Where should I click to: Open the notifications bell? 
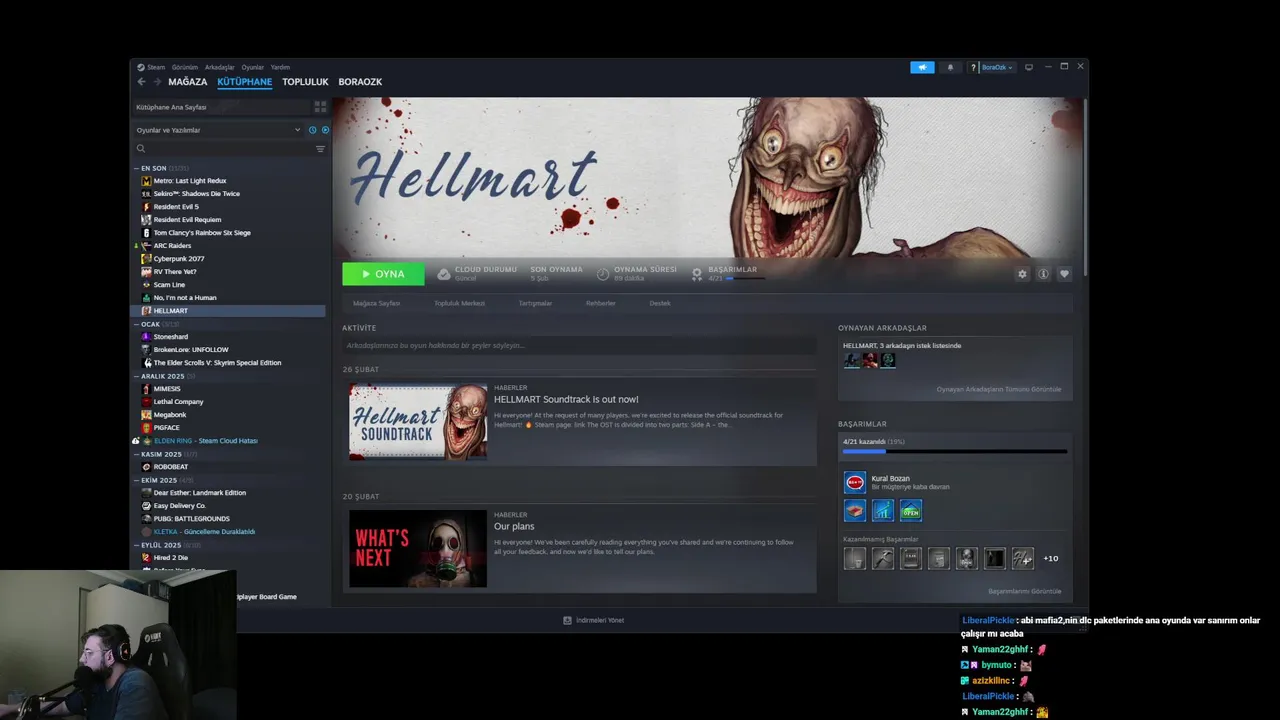[x=950, y=67]
